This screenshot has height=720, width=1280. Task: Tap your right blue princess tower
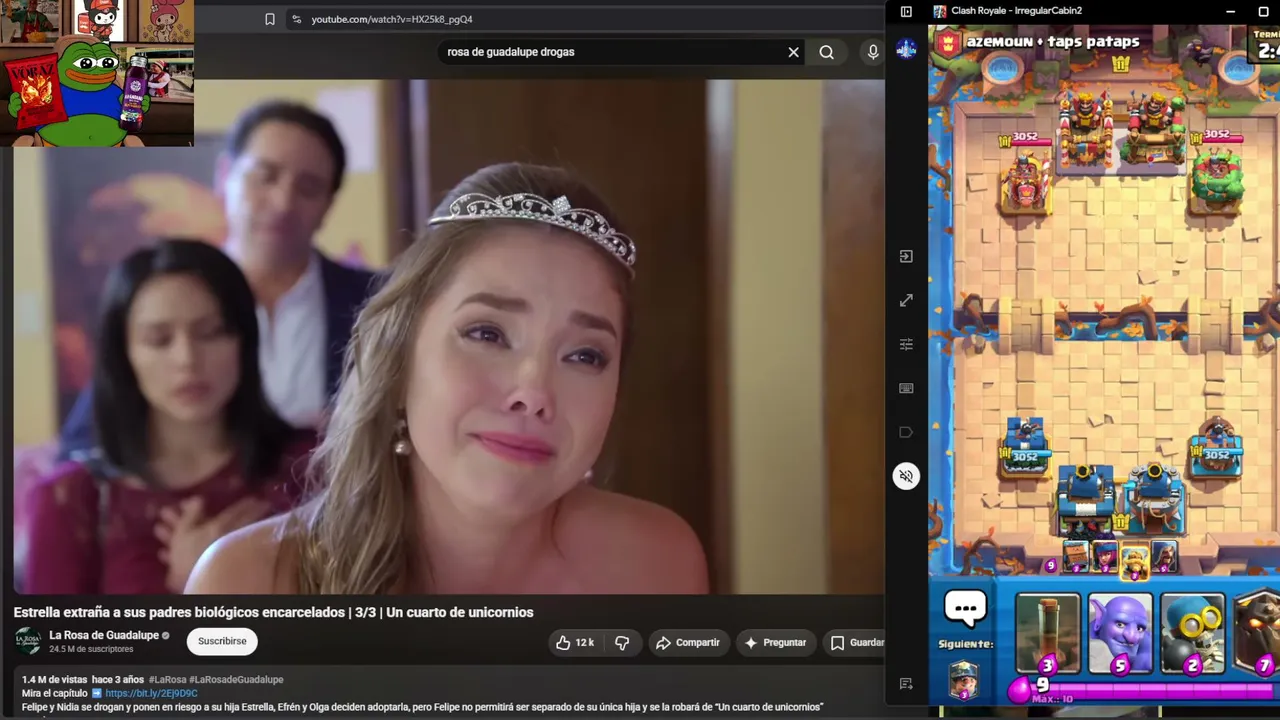click(x=1216, y=448)
